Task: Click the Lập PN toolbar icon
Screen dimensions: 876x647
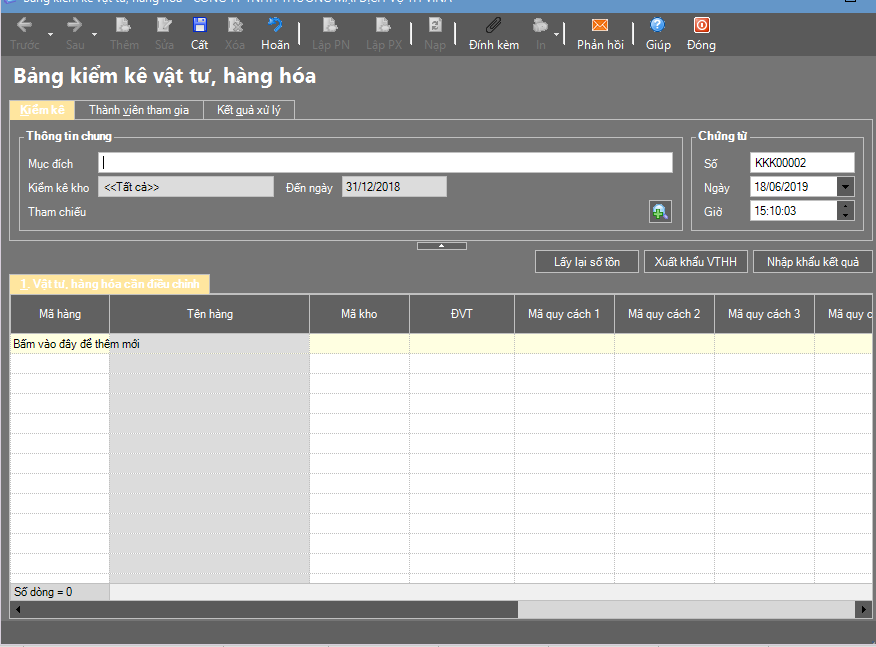Action: pyautogui.click(x=330, y=26)
